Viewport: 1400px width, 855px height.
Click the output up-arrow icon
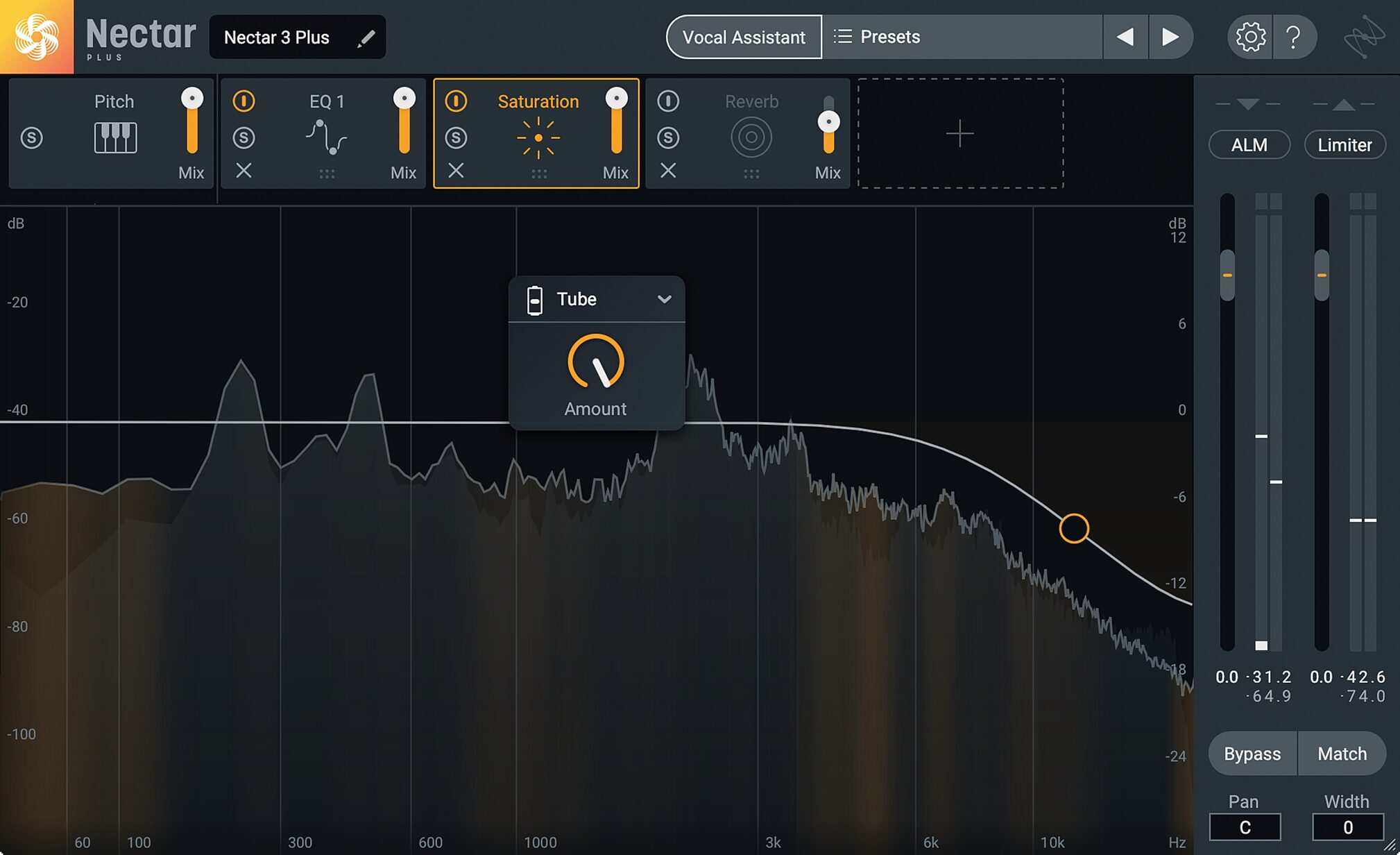1344,104
